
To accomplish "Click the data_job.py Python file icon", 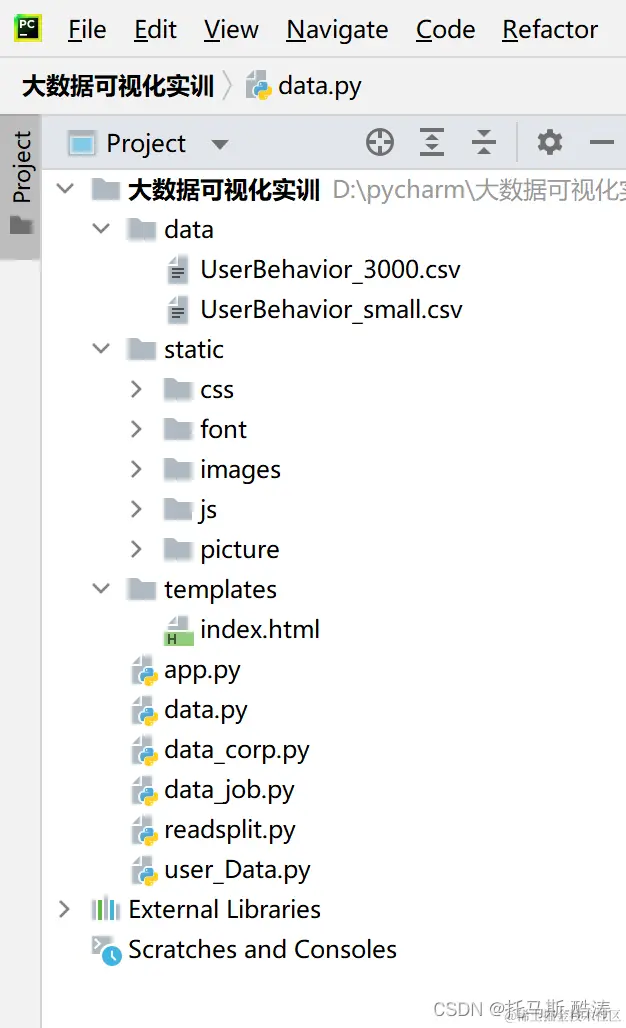I will pos(145,791).
